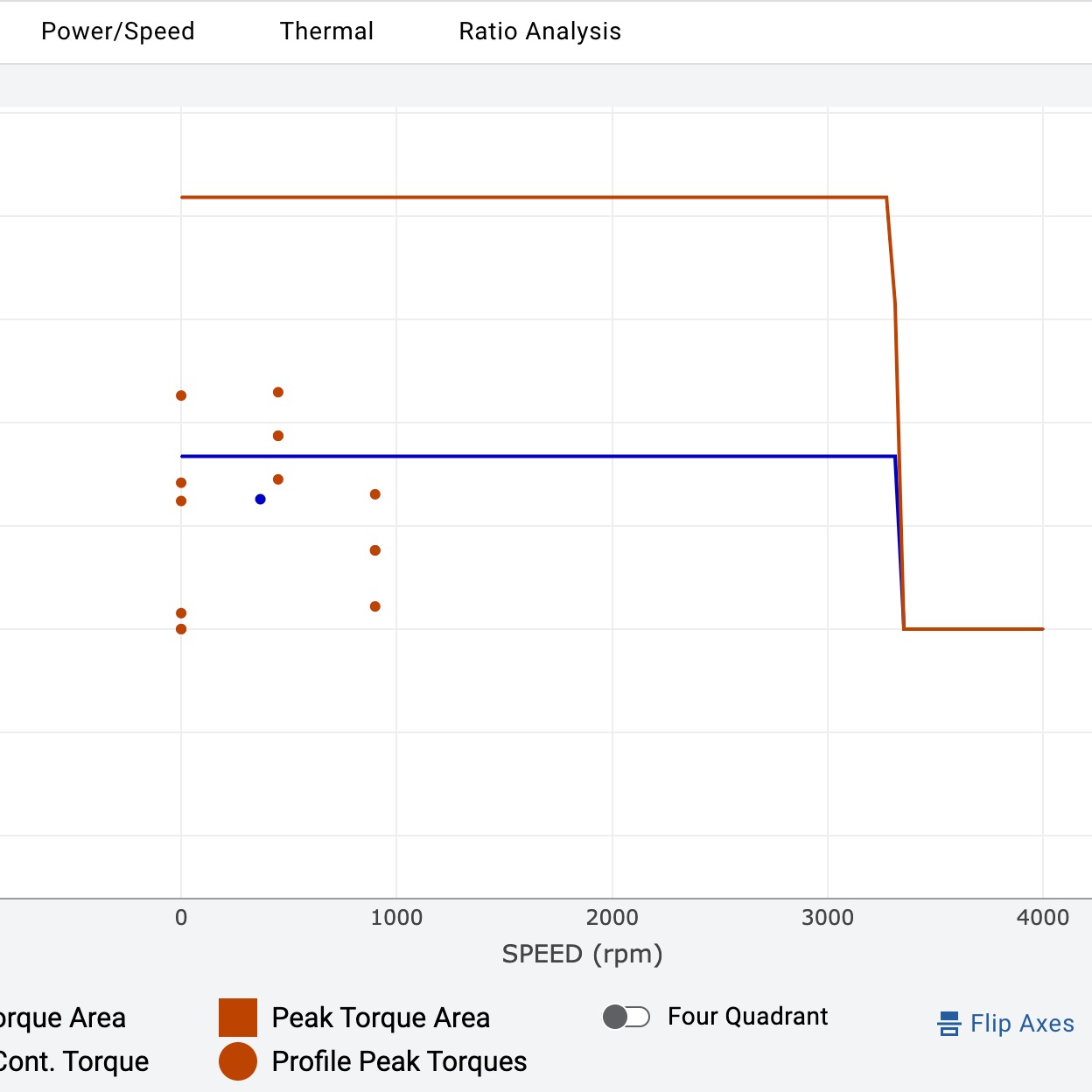Viewport: 1092px width, 1092px height.
Task: Select the lowest orange point near 900 rpm
Action: (x=375, y=606)
